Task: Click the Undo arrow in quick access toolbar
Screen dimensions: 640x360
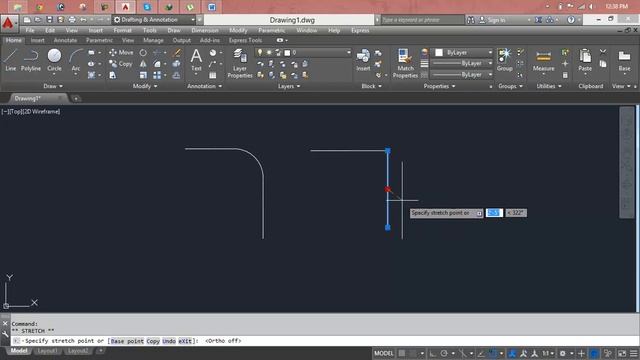Action: pos(83,20)
